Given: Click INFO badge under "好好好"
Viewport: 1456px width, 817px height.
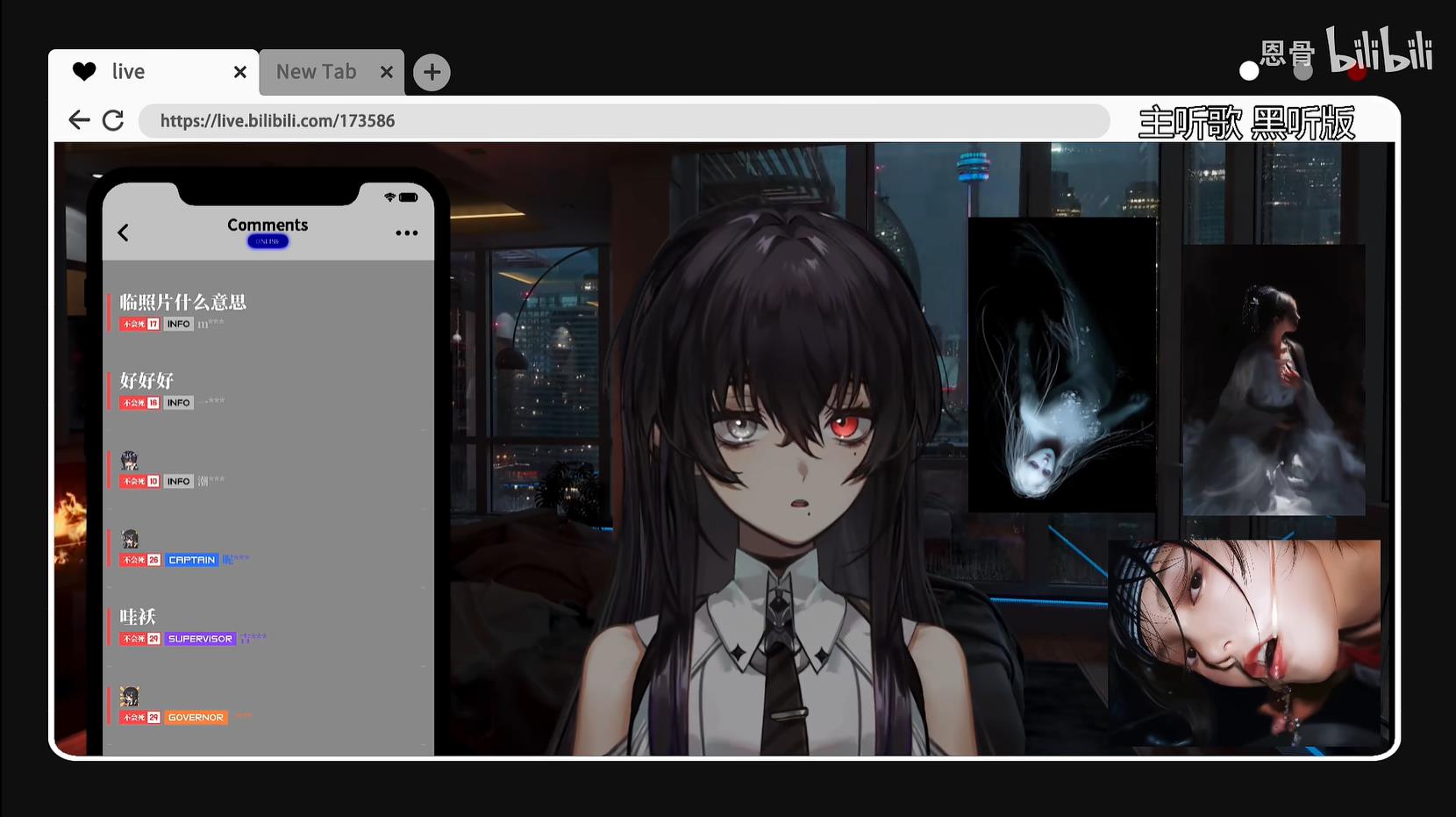Looking at the screenshot, I should 178,403.
